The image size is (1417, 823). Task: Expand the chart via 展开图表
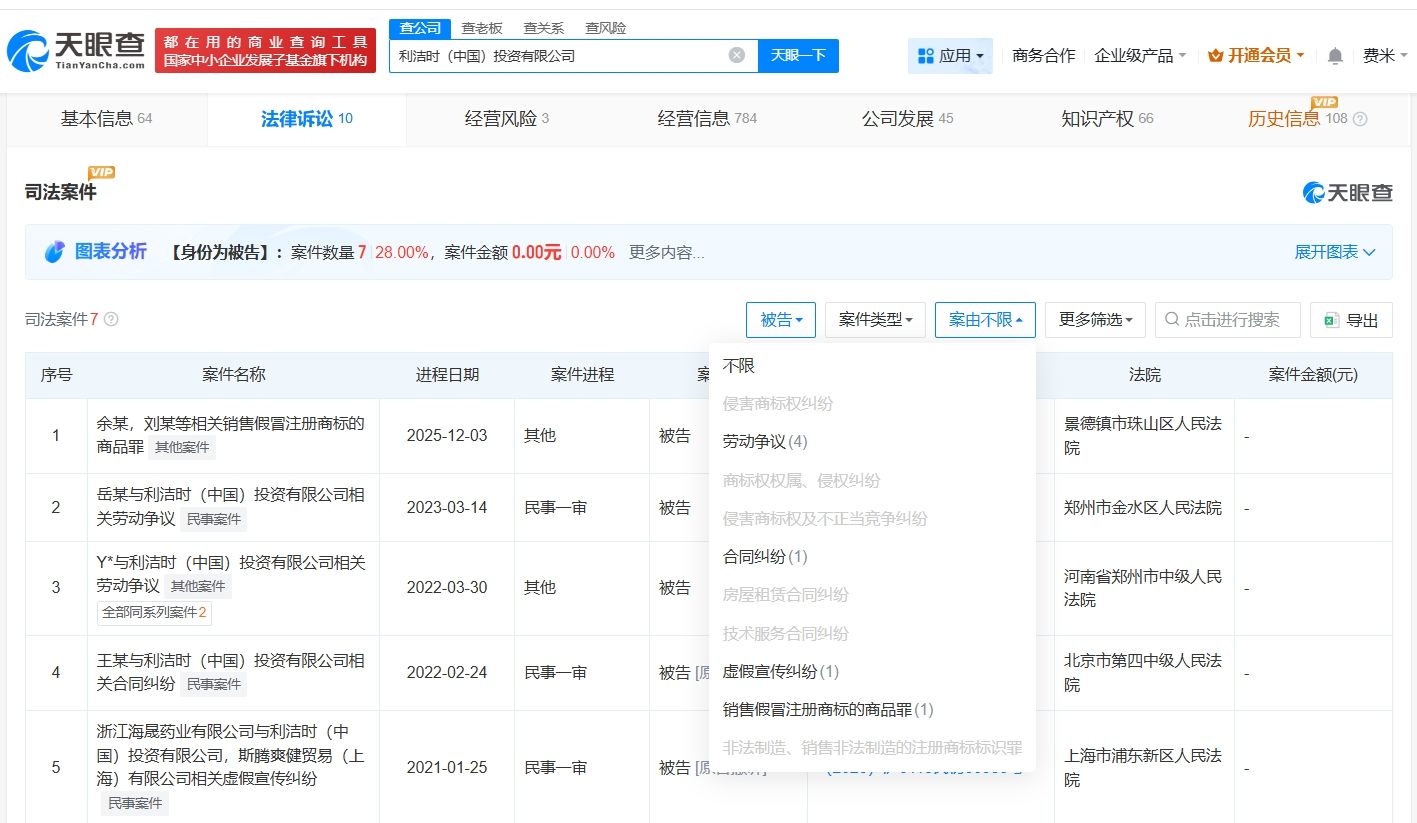point(1335,252)
